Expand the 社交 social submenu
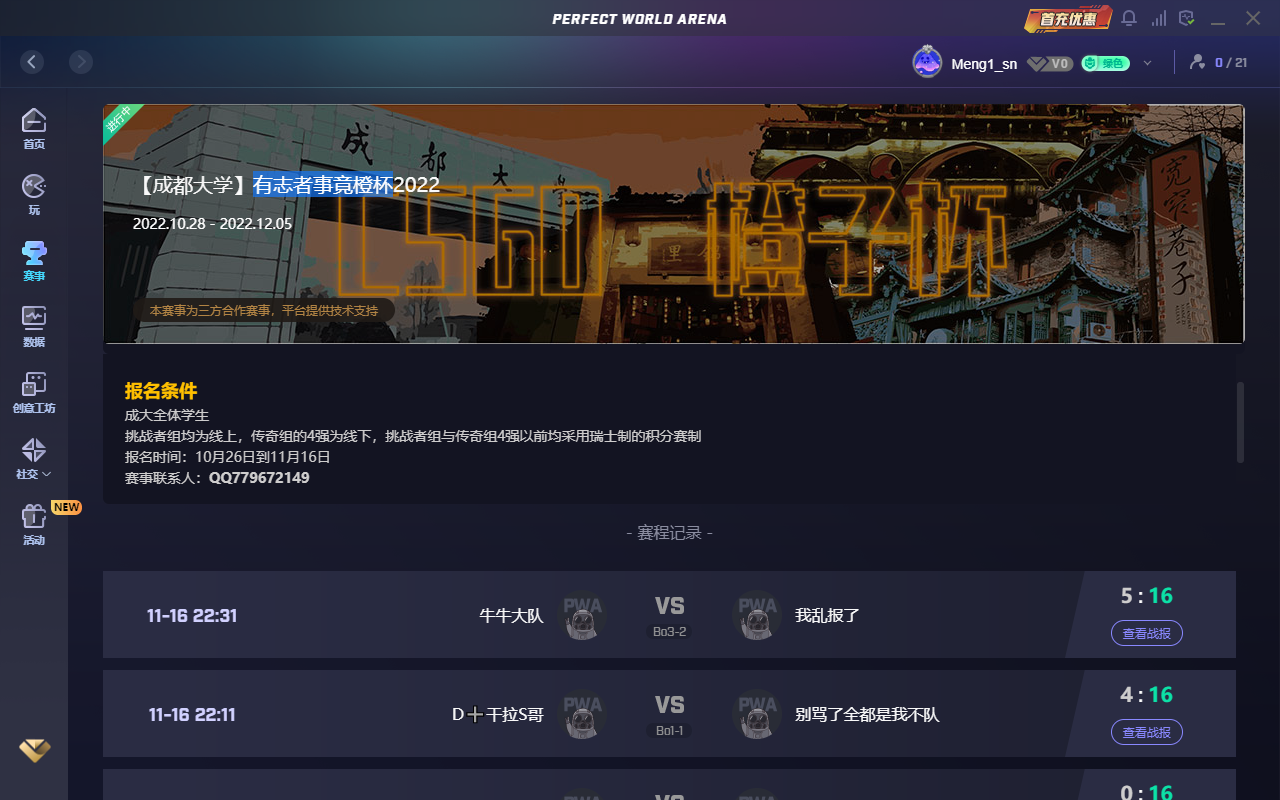This screenshot has width=1280, height=800. pyautogui.click(x=34, y=458)
